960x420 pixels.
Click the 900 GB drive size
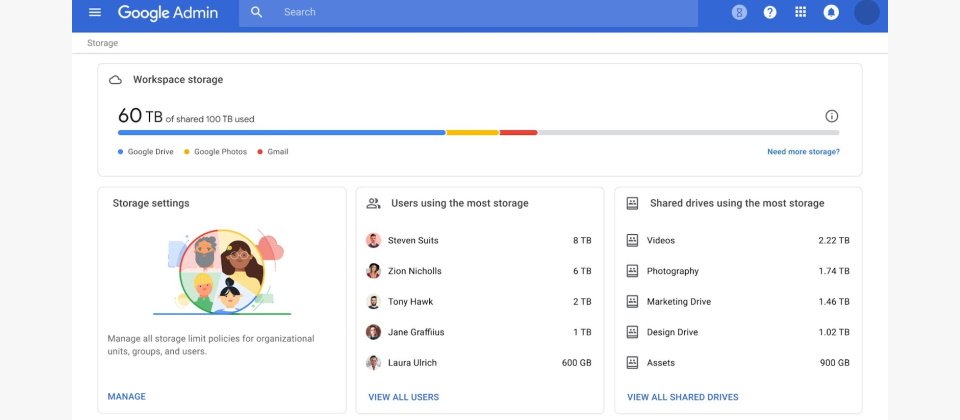coord(835,363)
